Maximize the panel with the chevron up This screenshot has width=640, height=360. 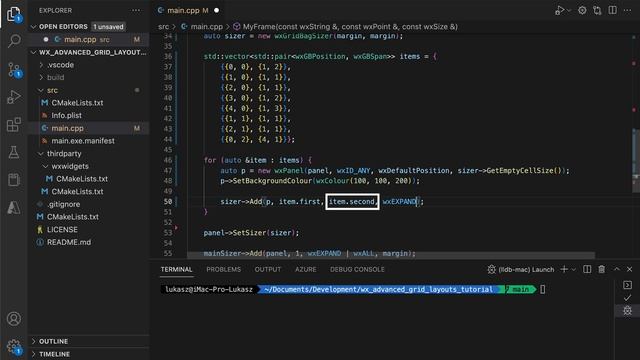pos(617,269)
